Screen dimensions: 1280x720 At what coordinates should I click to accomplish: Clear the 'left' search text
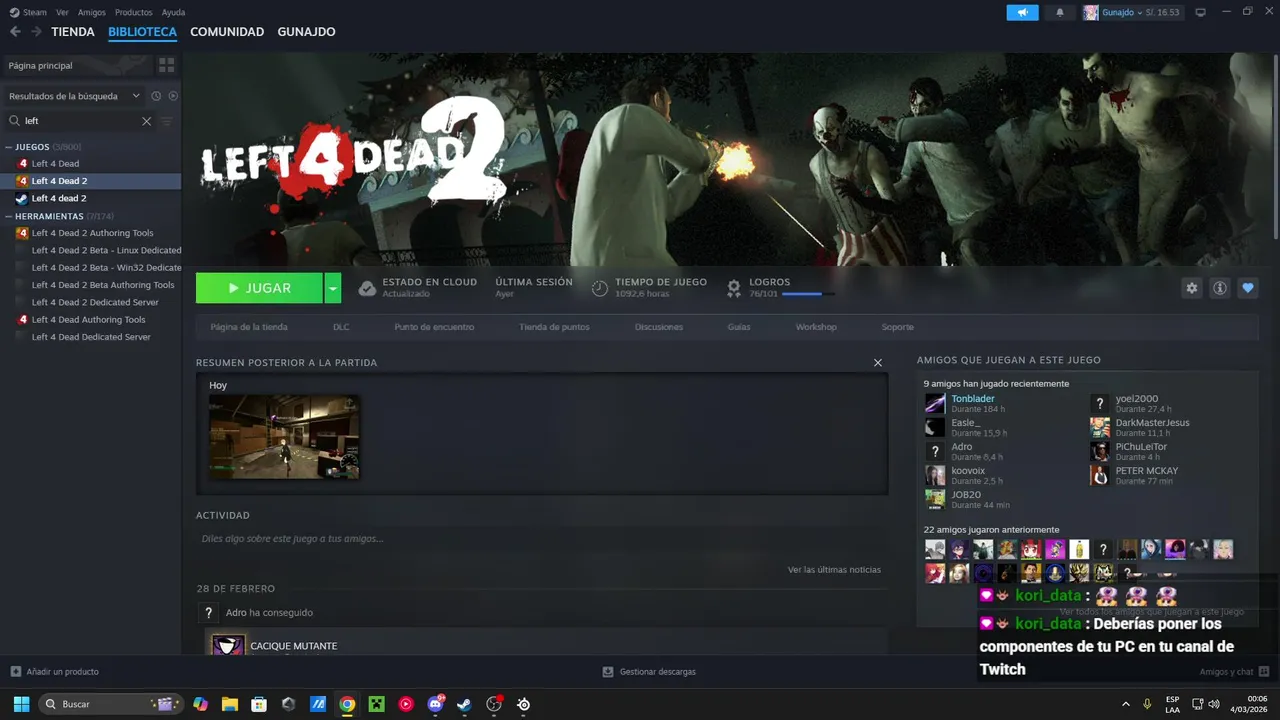(x=146, y=121)
